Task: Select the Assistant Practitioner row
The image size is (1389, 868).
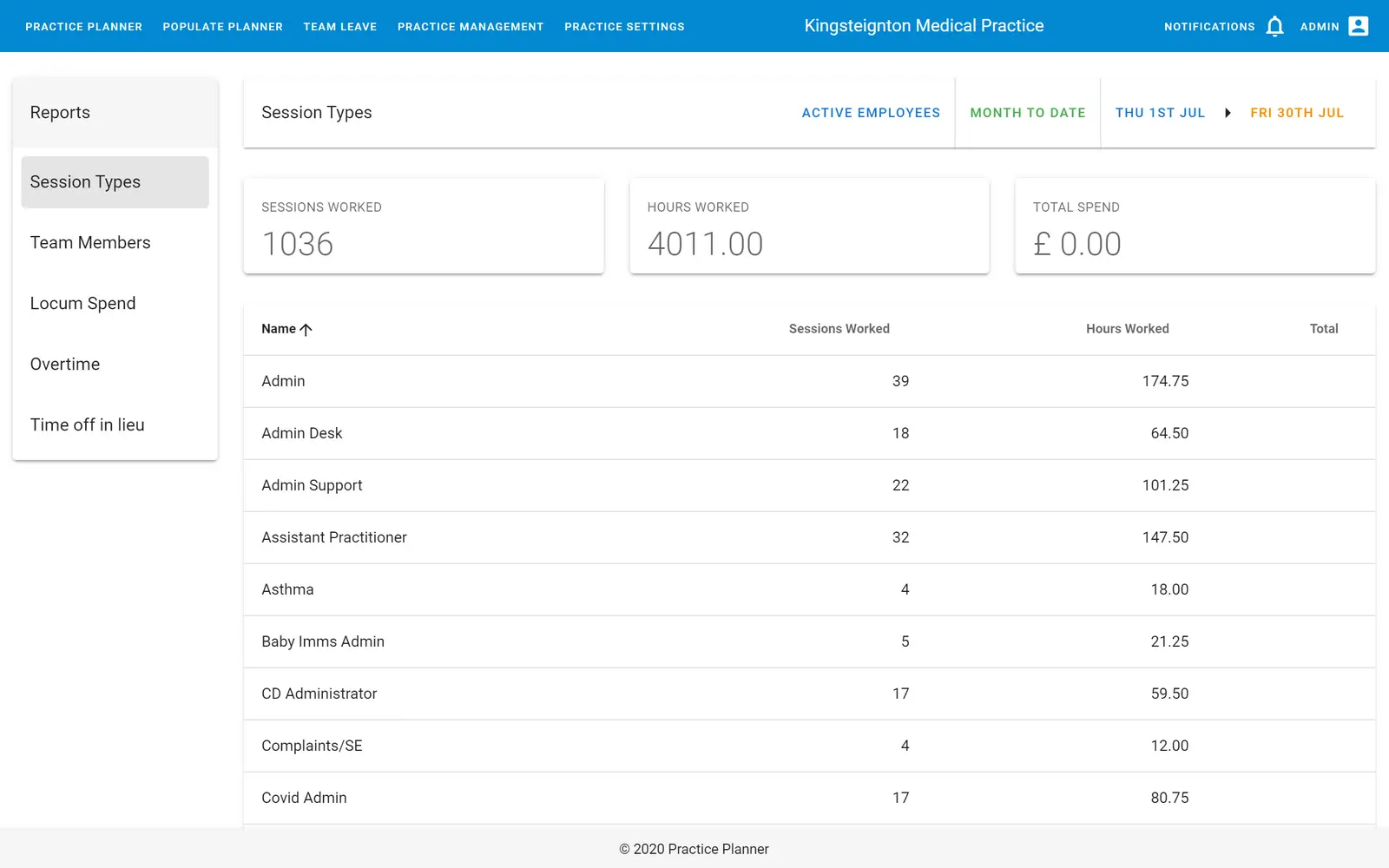Action: [334, 537]
